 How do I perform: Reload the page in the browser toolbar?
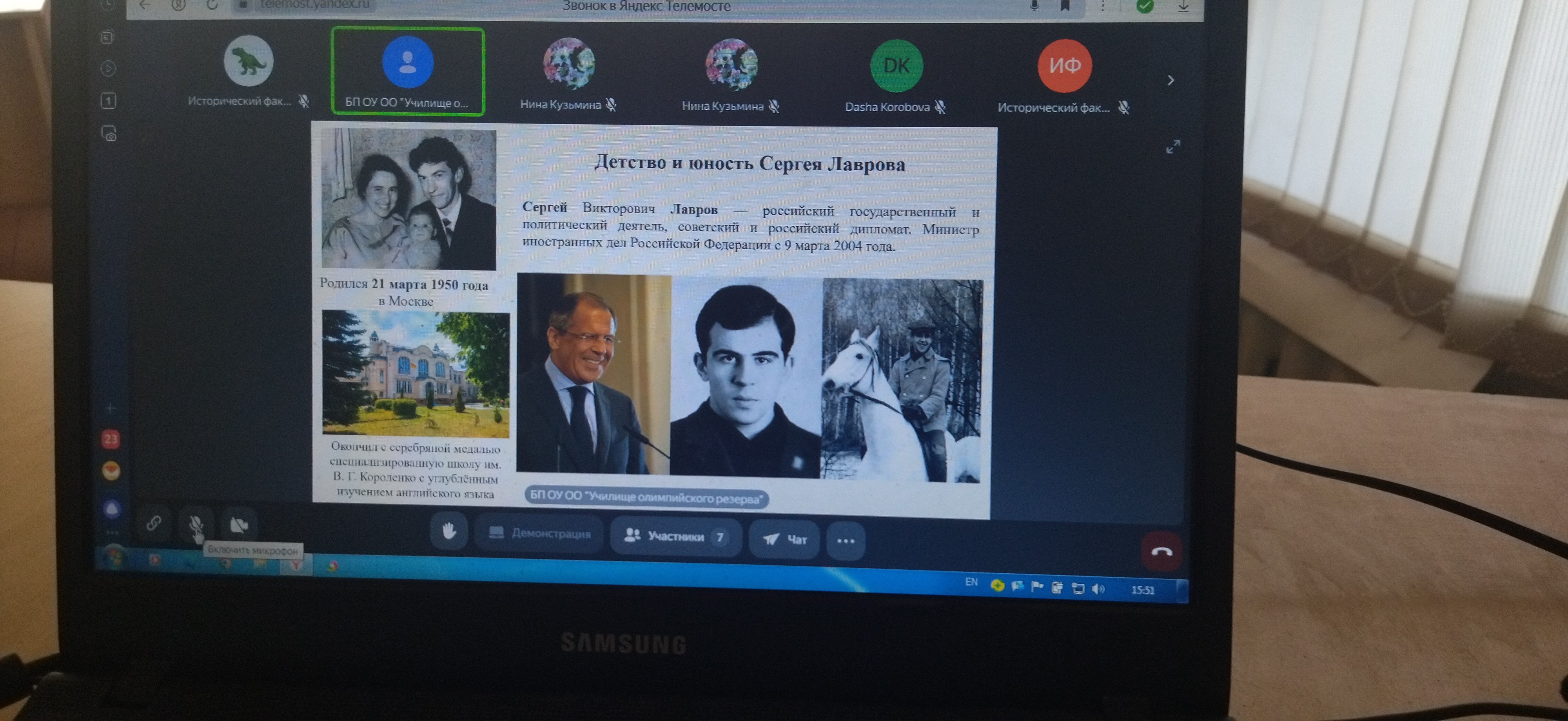[x=212, y=5]
